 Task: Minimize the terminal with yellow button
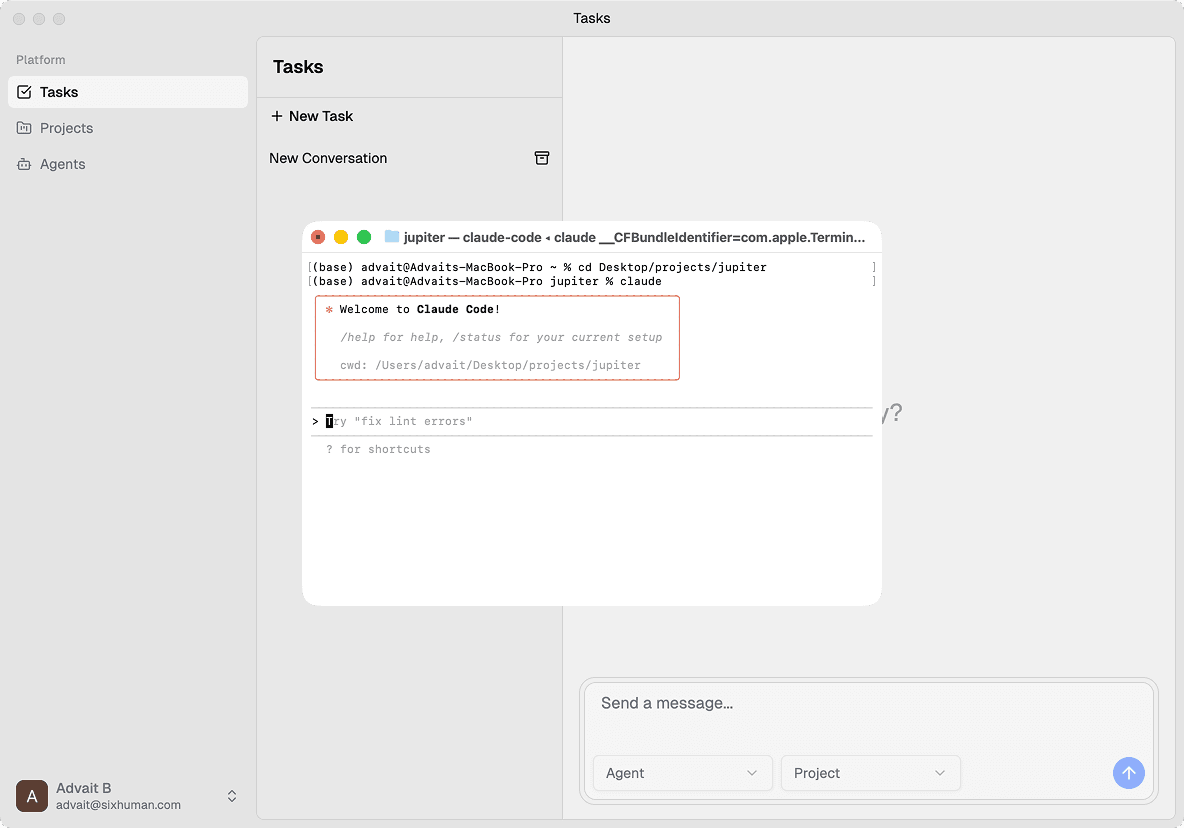pyautogui.click(x=341, y=237)
